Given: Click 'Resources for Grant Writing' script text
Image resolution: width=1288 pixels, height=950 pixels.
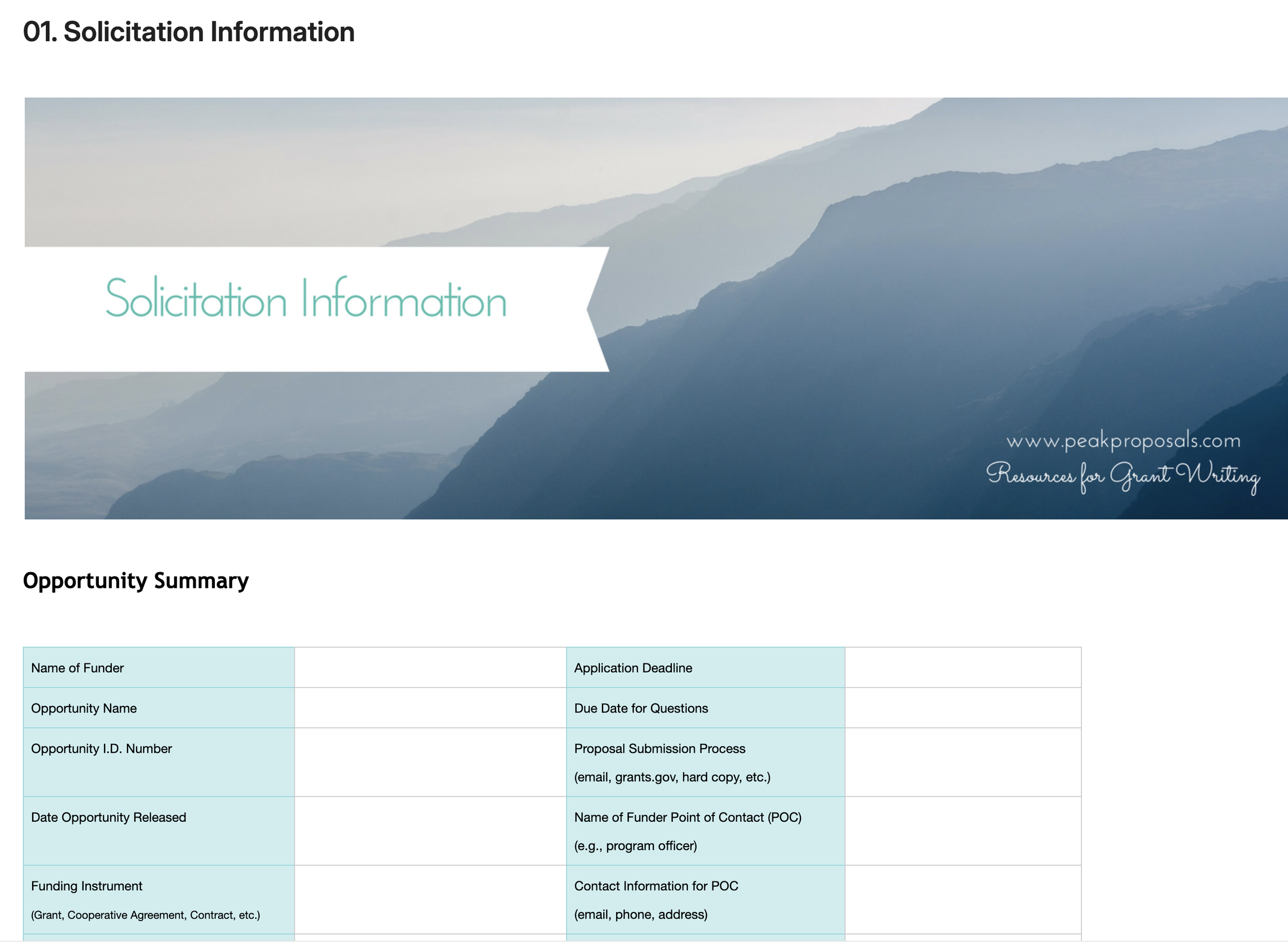Looking at the screenshot, I should (x=1123, y=476).
